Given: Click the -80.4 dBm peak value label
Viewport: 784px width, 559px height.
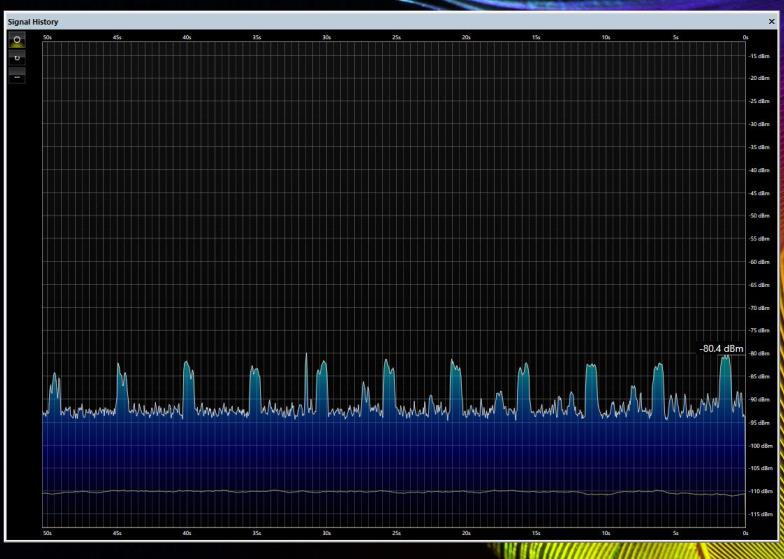Looking at the screenshot, I should (x=721, y=348).
